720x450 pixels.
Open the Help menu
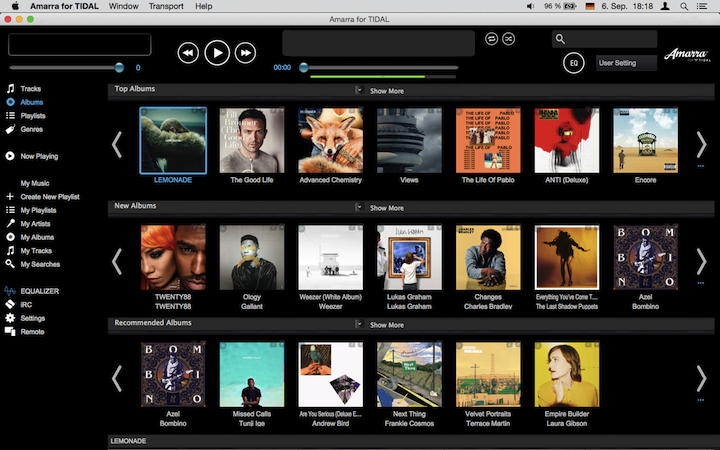pos(203,6)
